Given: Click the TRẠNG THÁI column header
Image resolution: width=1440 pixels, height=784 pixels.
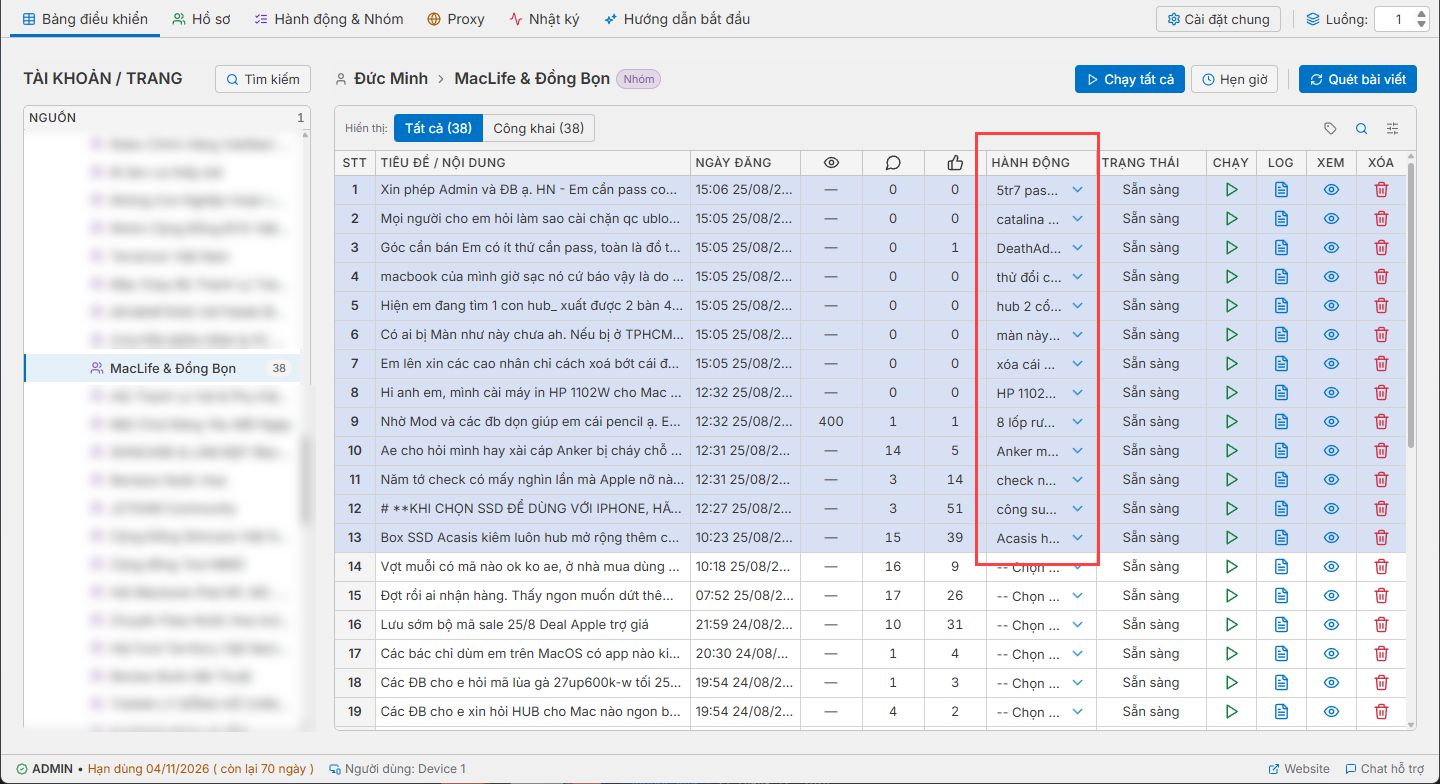Looking at the screenshot, I should click(x=1150, y=162).
